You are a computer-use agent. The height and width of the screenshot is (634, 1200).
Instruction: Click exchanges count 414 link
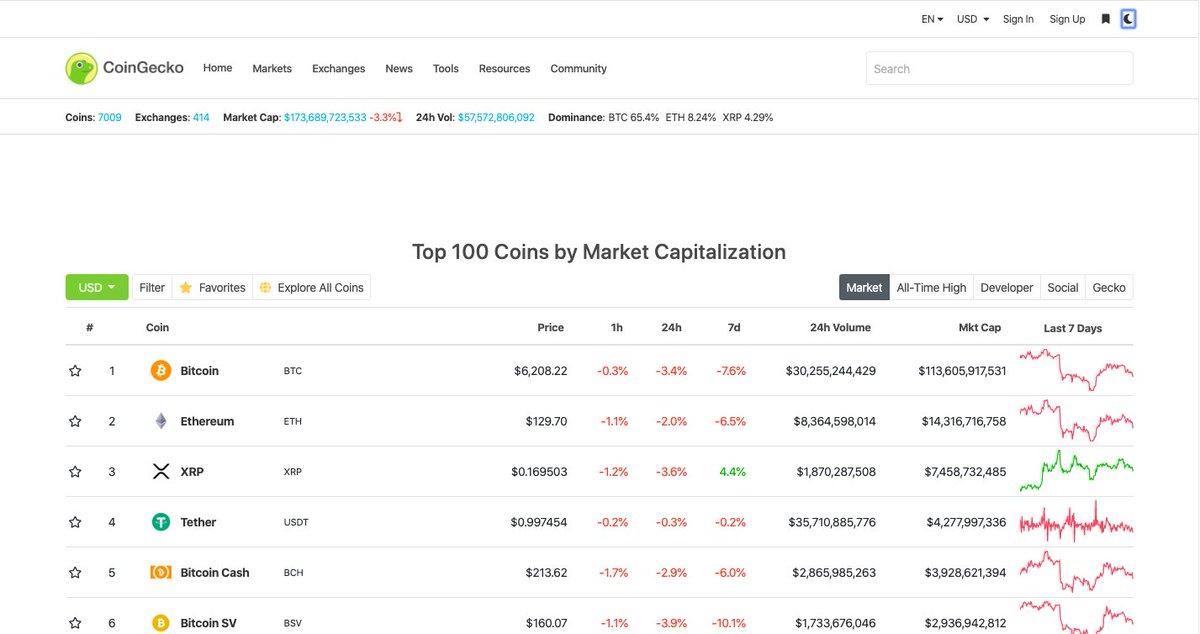click(201, 117)
